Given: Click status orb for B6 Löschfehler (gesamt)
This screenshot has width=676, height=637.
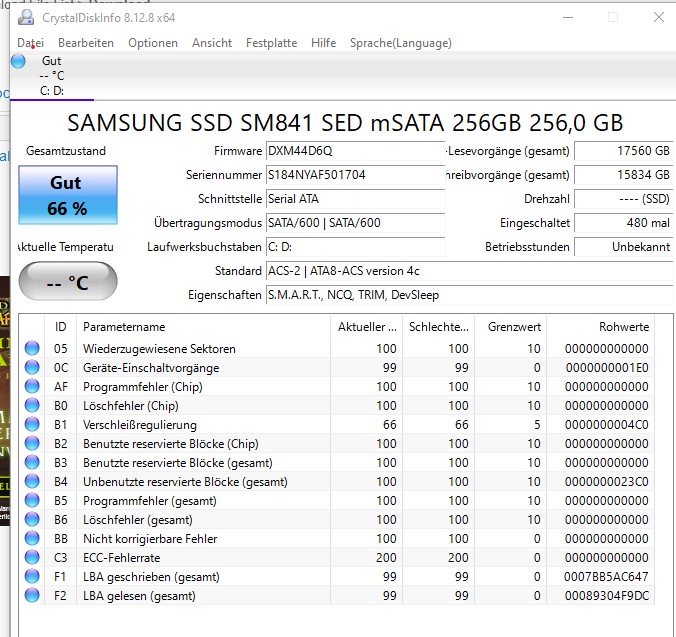Looking at the screenshot, I should [x=32, y=519].
